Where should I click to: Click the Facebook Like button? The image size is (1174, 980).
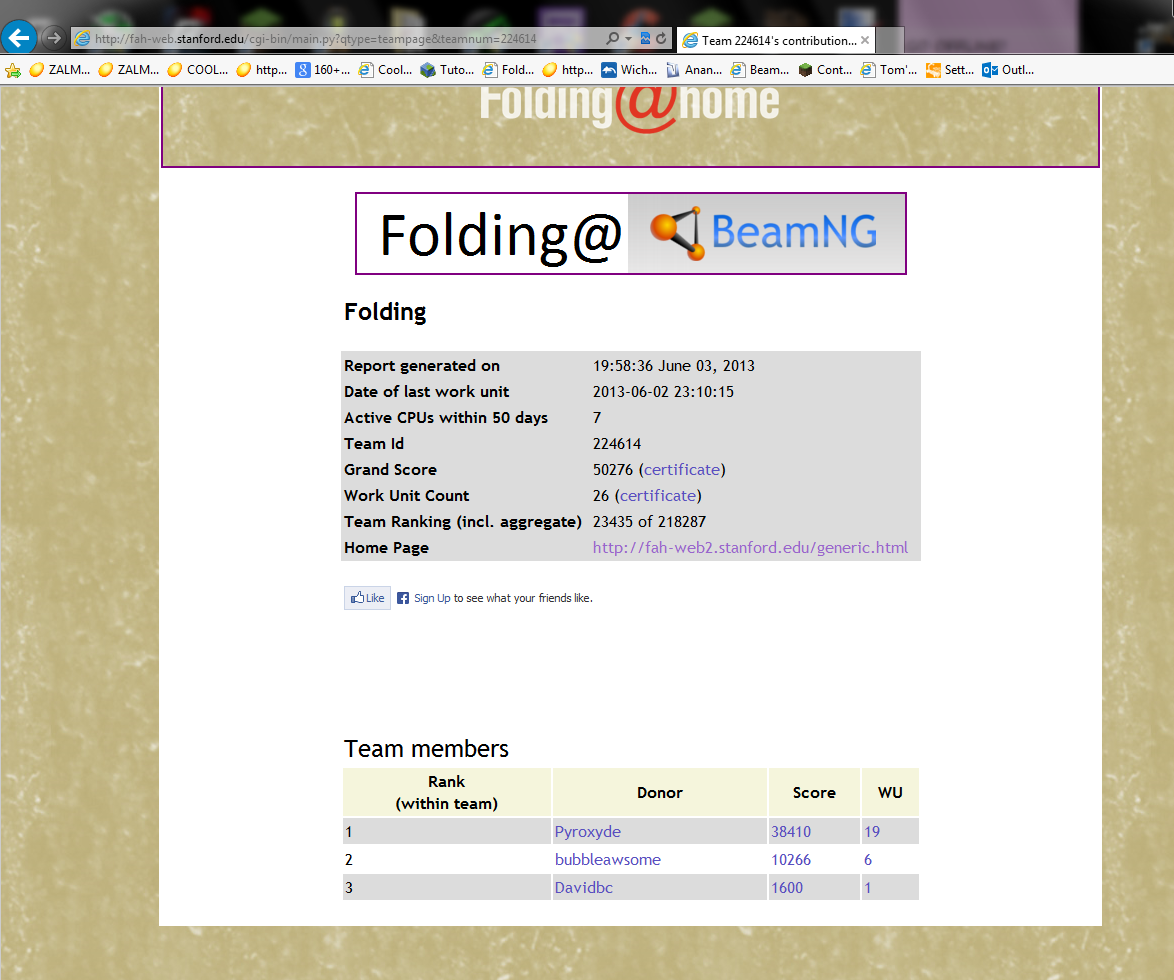tap(368, 597)
